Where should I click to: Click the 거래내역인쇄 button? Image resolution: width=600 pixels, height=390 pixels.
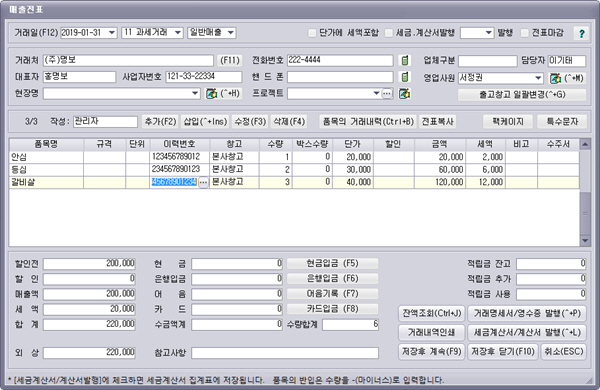(x=432, y=333)
